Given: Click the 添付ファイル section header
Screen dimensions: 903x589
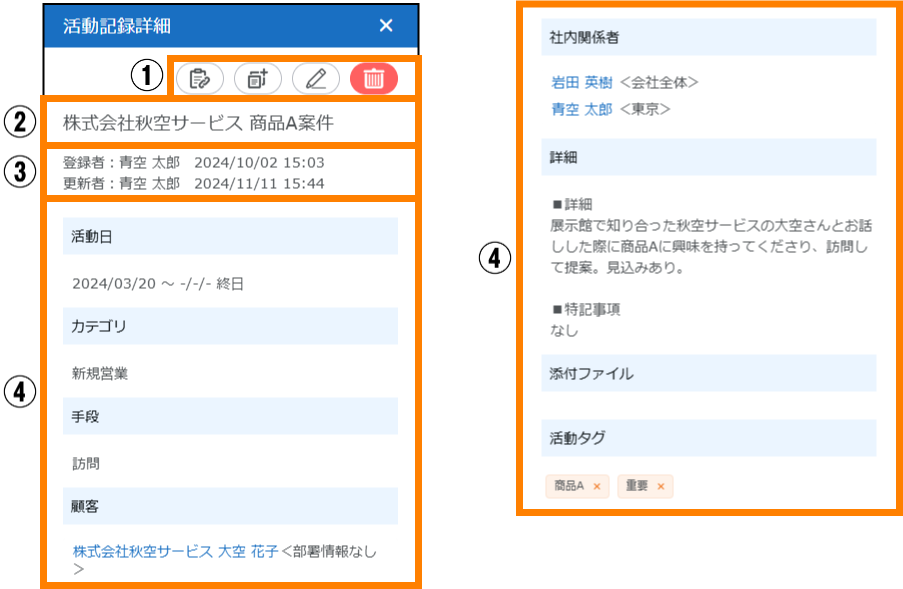Looking at the screenshot, I should click(x=708, y=373).
